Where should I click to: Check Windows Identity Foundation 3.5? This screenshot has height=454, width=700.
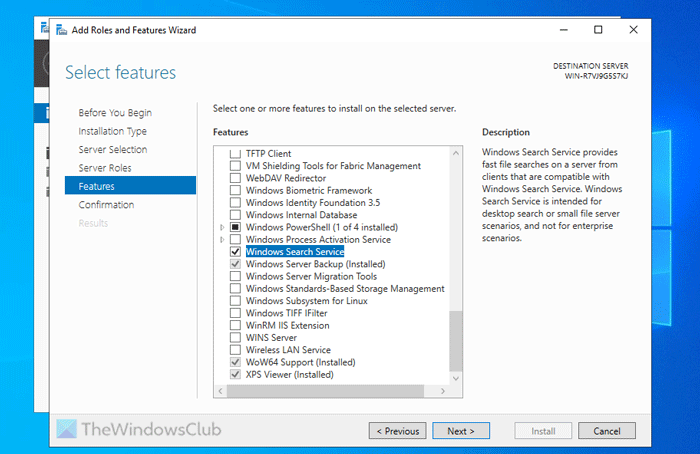tap(235, 203)
